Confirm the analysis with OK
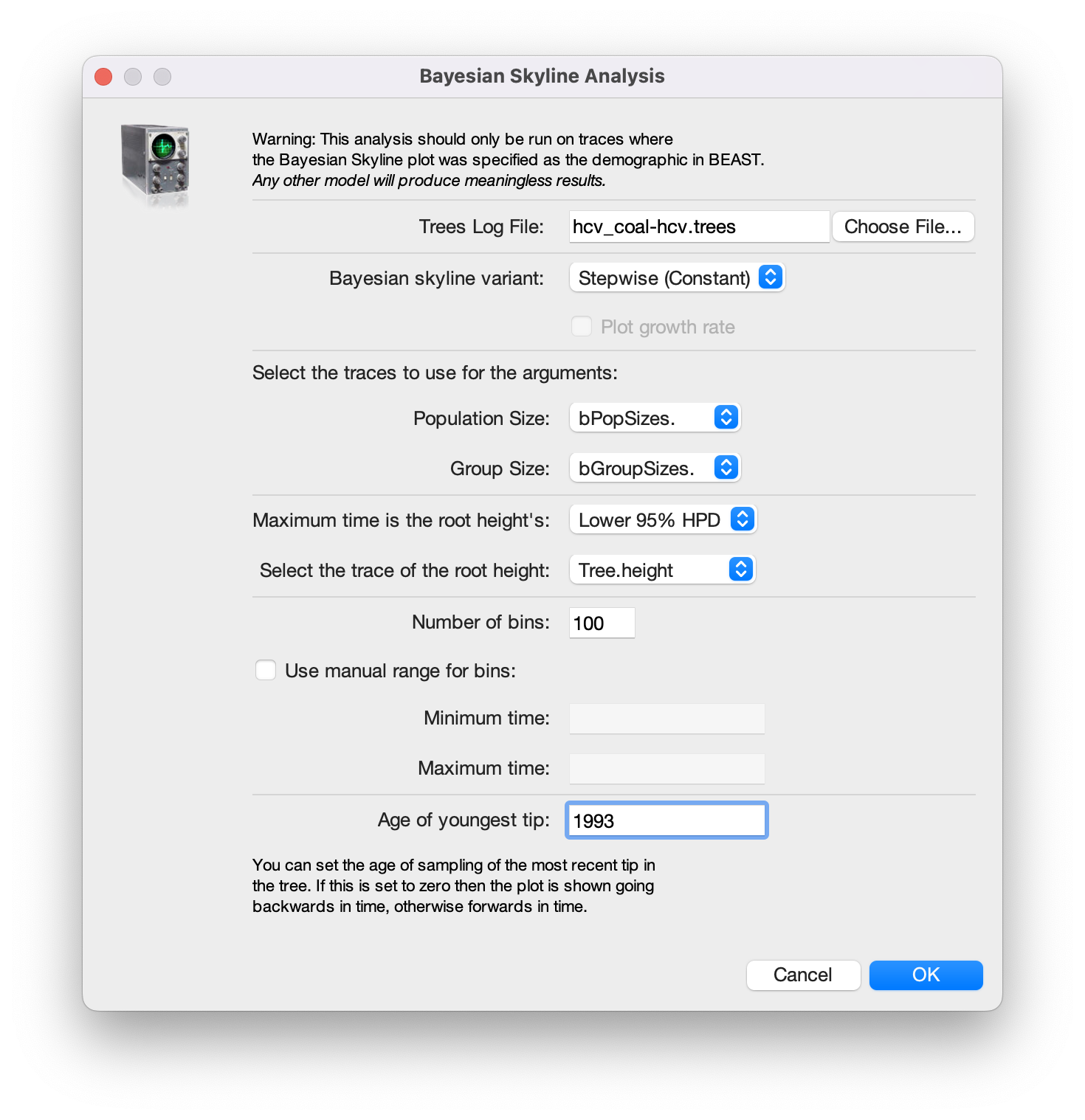Image resolution: width=1085 pixels, height=1120 pixels. (x=926, y=975)
